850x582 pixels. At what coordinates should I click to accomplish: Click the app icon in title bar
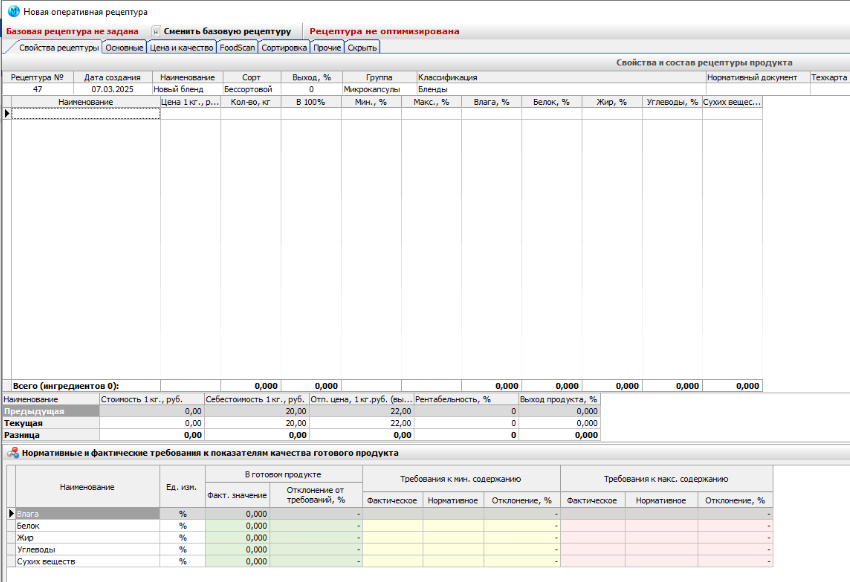point(13,11)
